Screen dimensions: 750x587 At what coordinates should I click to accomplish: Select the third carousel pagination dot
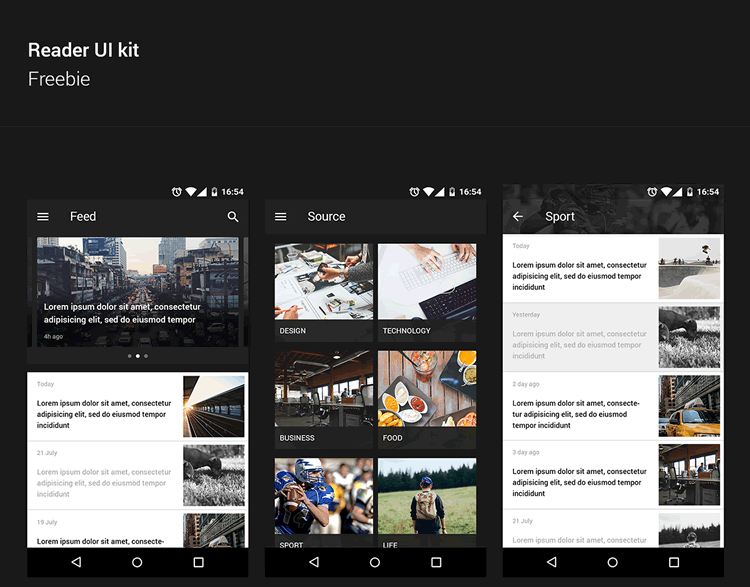pyautogui.click(x=146, y=356)
